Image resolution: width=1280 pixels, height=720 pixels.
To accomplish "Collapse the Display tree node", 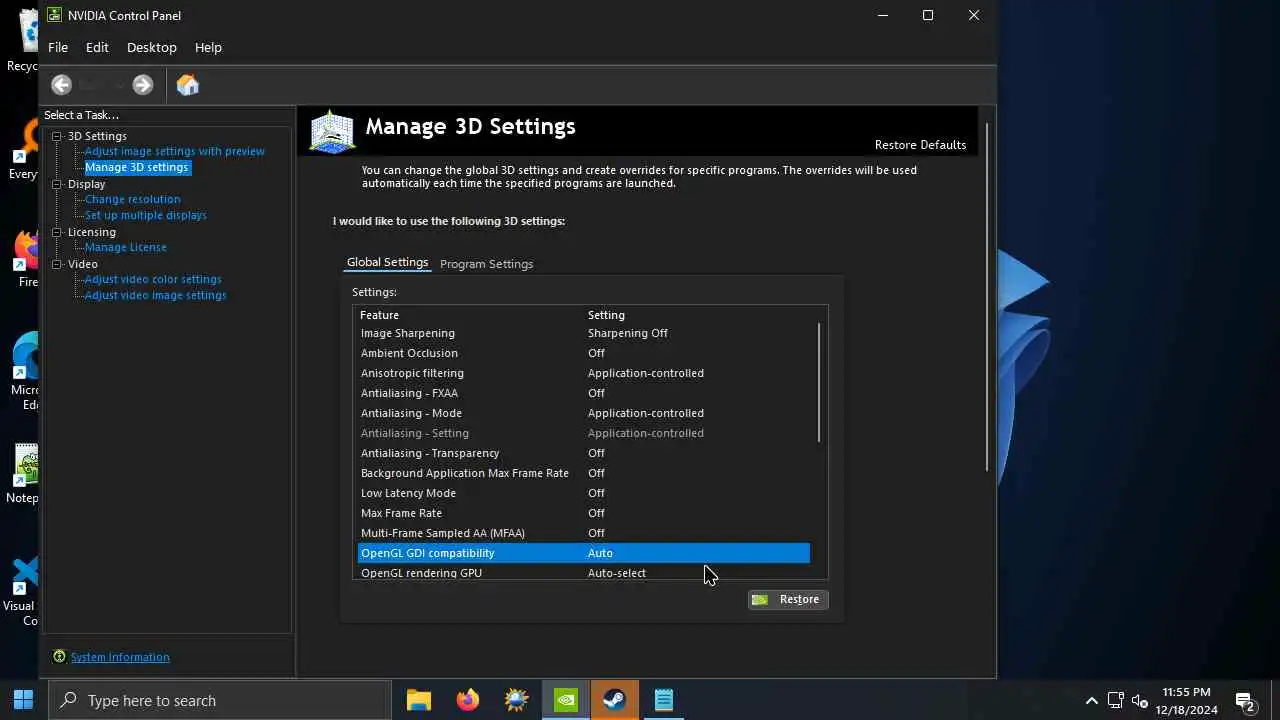I will click(57, 184).
